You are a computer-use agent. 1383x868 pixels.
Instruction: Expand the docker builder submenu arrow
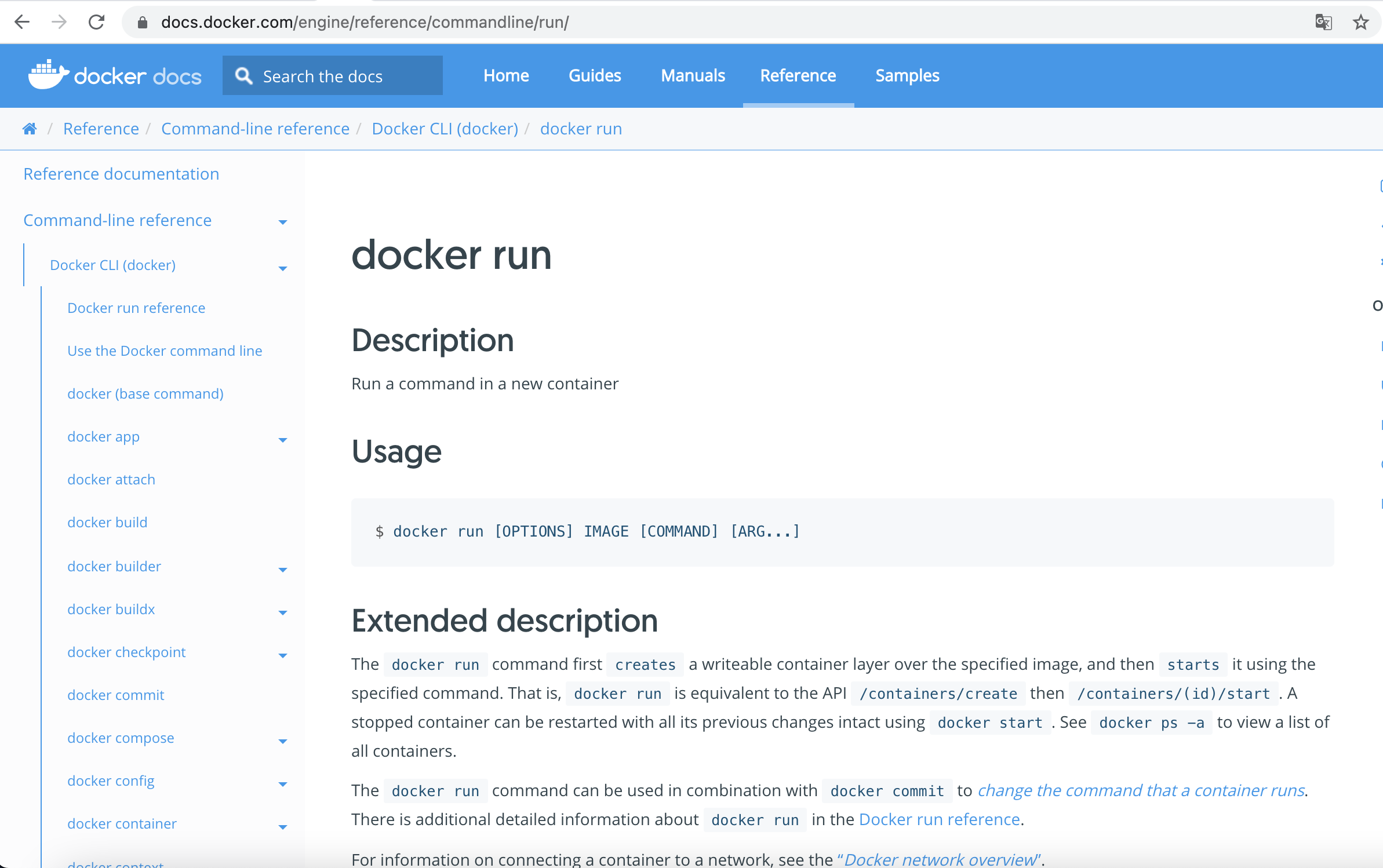[x=283, y=570]
